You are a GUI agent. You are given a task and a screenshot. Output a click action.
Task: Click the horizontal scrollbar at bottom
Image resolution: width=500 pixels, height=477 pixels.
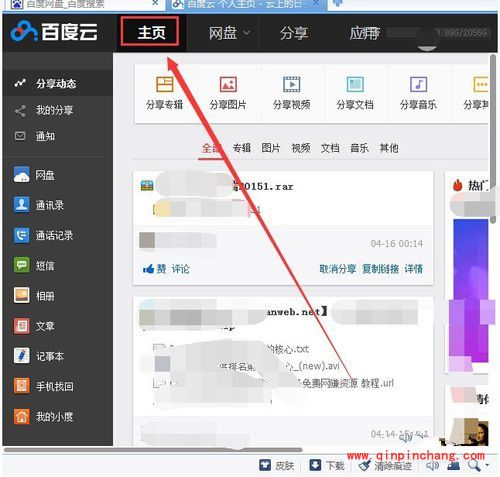(153, 450)
